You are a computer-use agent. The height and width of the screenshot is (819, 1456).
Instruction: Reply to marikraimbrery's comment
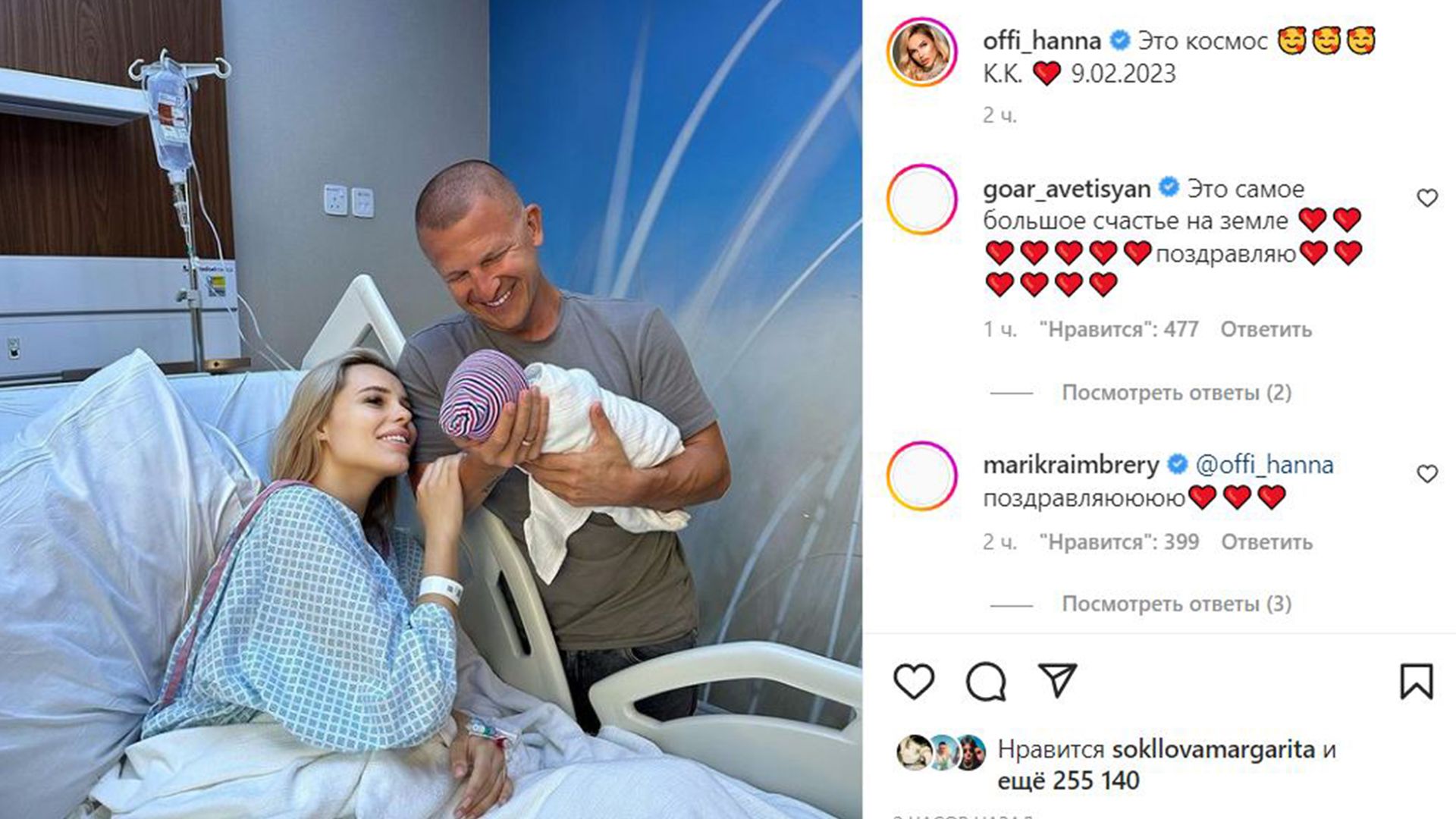pyautogui.click(x=1266, y=542)
